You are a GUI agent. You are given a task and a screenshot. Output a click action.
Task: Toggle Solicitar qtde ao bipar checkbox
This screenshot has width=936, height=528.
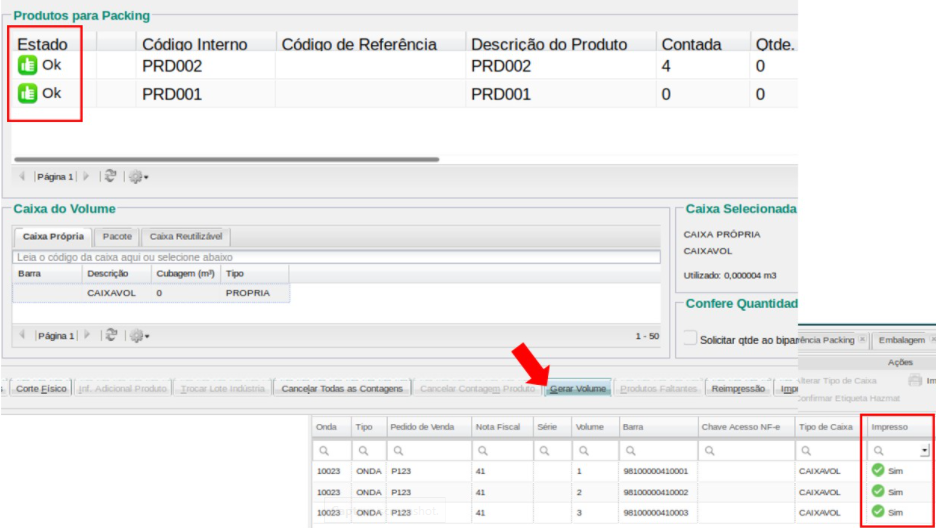tap(690, 338)
